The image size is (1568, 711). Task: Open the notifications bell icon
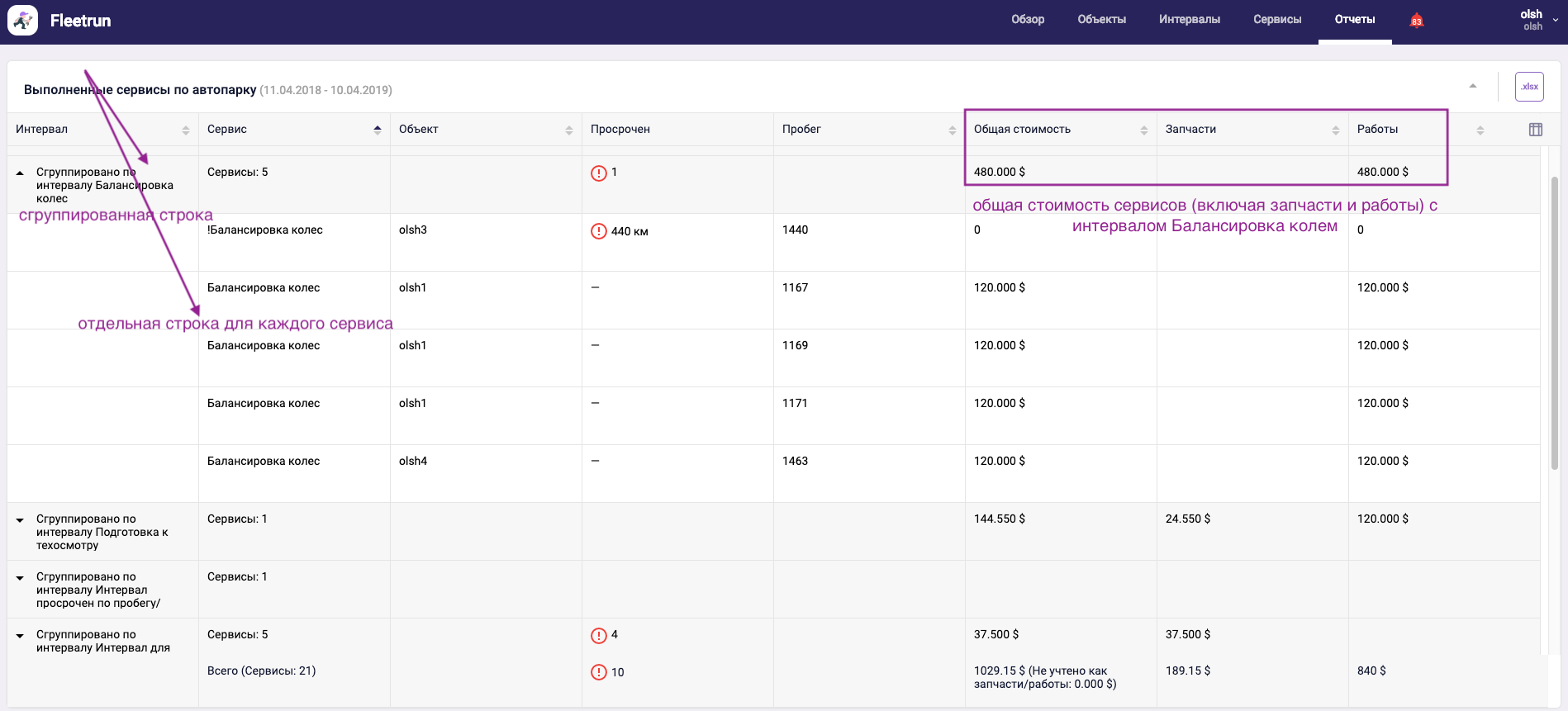coord(1416,21)
